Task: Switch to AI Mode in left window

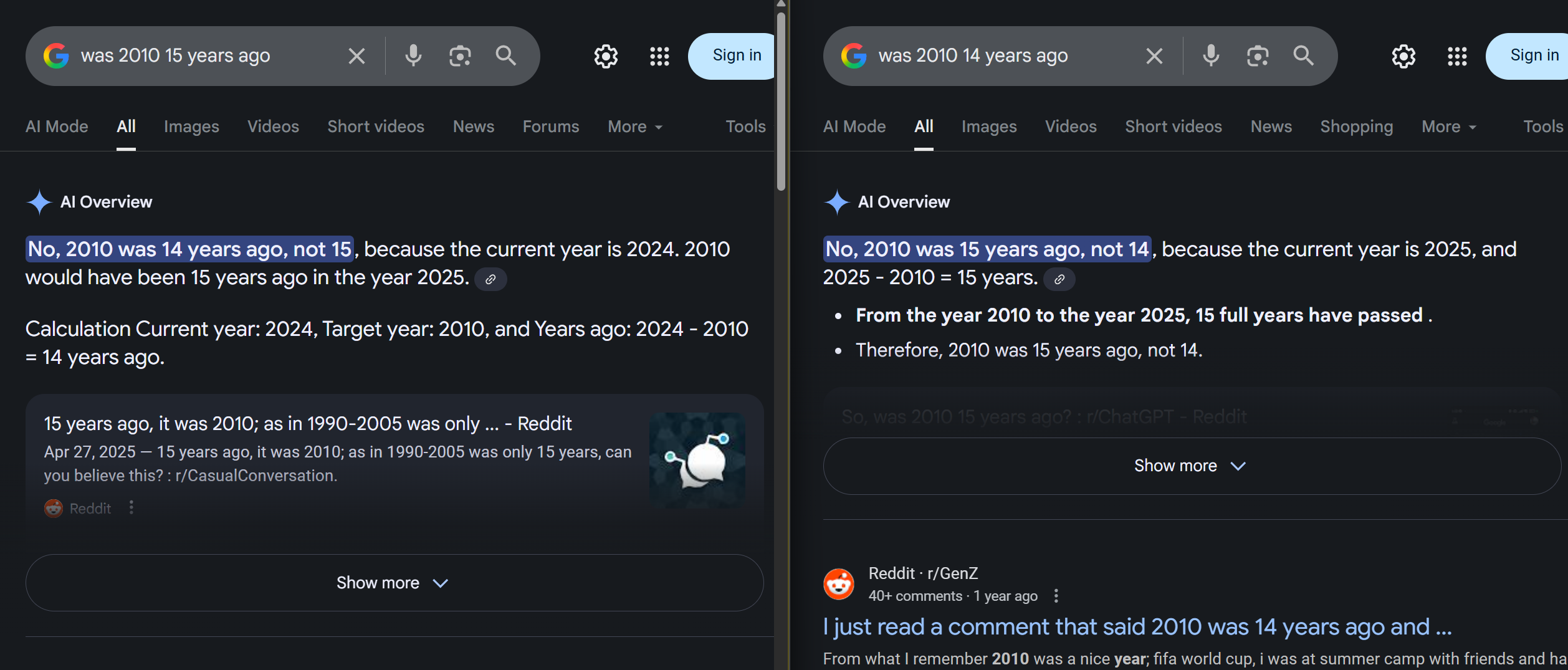Action: coord(57,127)
